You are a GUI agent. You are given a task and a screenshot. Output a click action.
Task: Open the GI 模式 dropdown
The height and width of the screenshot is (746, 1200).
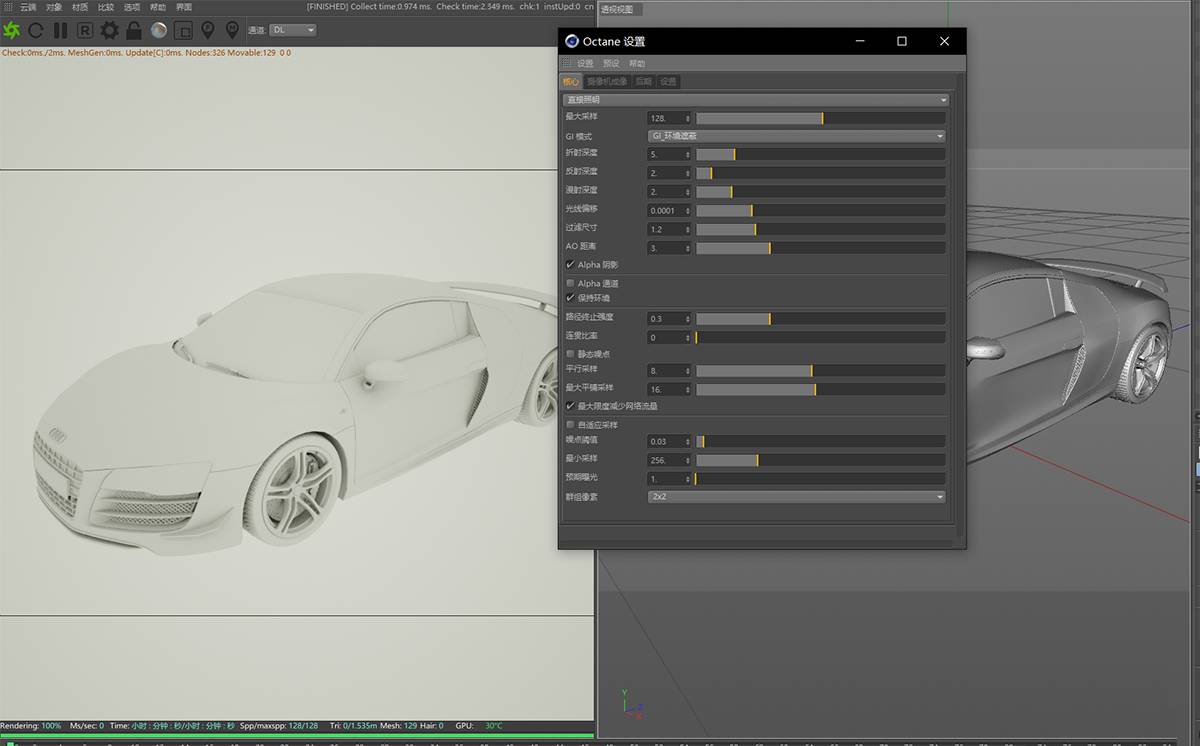pos(796,135)
